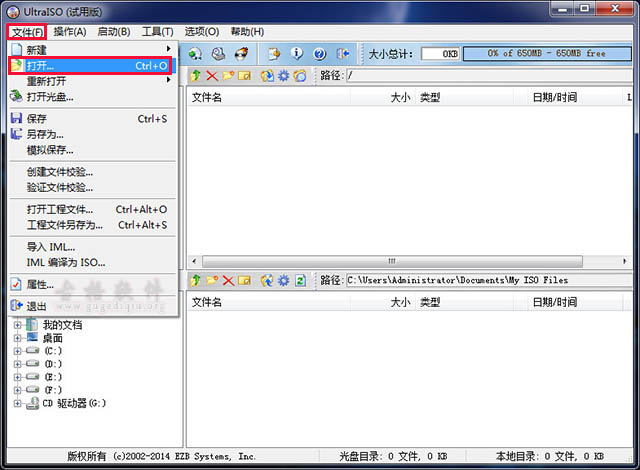The height and width of the screenshot is (470, 640).
Task: Click the gear settings icon in upper pane toolbar
Action: click(283, 75)
